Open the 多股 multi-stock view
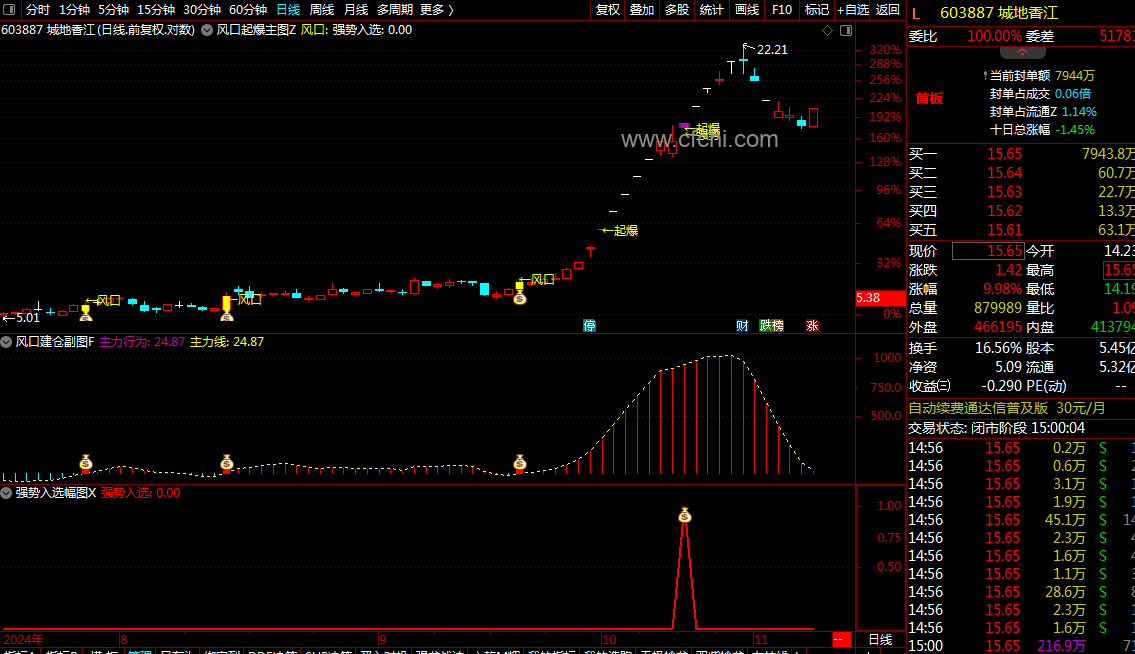Viewport: 1135px width, 654px height. (677, 9)
